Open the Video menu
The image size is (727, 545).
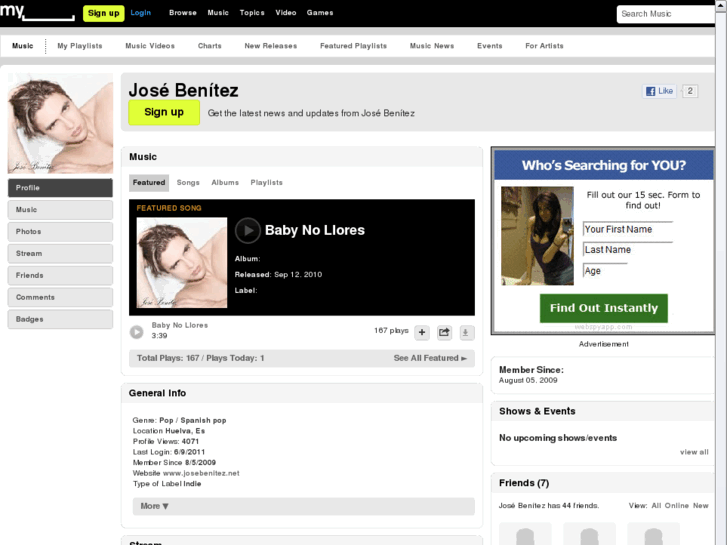pos(286,13)
